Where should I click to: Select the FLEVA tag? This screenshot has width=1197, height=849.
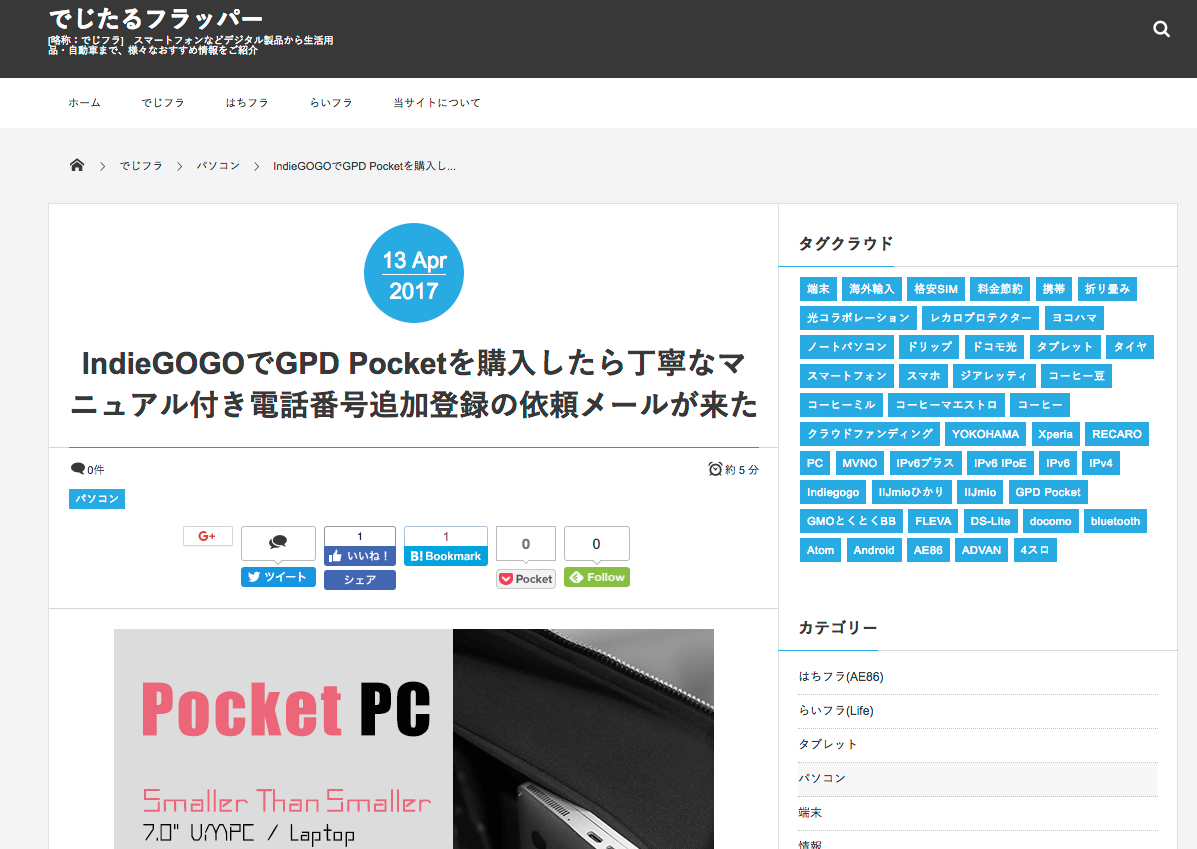(933, 521)
